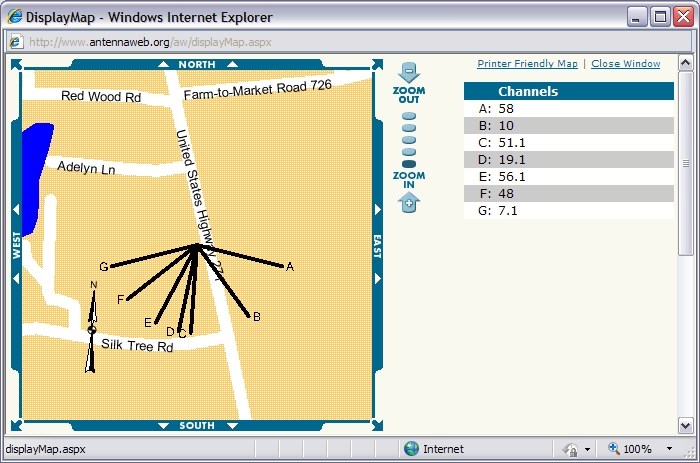Click the vertical scrollbar down arrow
This screenshot has width=700, height=463.
(x=685, y=425)
